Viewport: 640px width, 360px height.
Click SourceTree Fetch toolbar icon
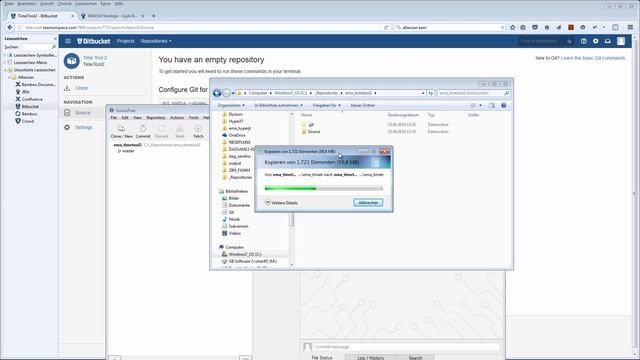[x=198, y=131]
